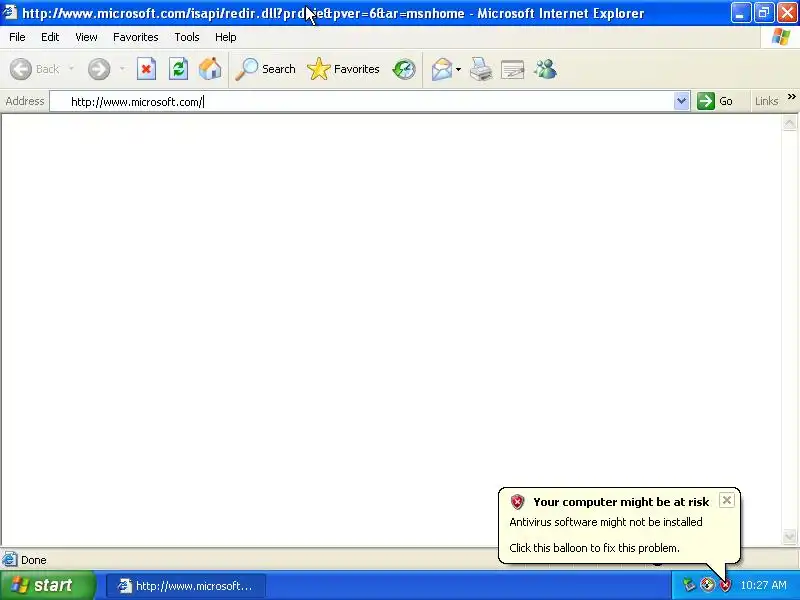Select the microsoft.com taskbar button
The image size is (800, 600).
(x=186, y=586)
